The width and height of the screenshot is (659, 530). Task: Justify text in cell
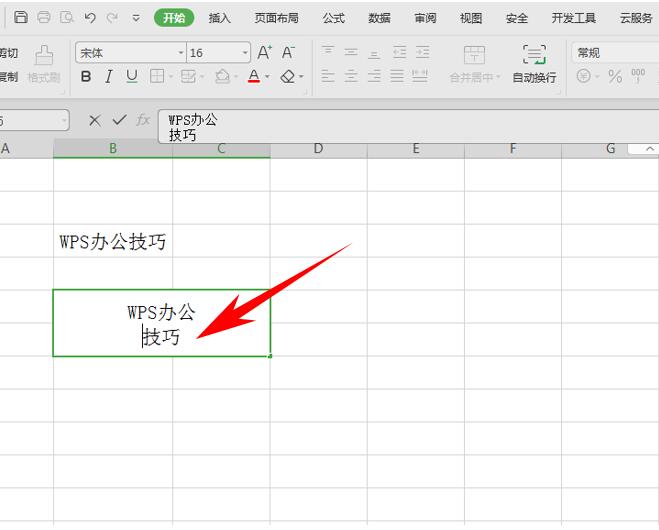pos(397,76)
